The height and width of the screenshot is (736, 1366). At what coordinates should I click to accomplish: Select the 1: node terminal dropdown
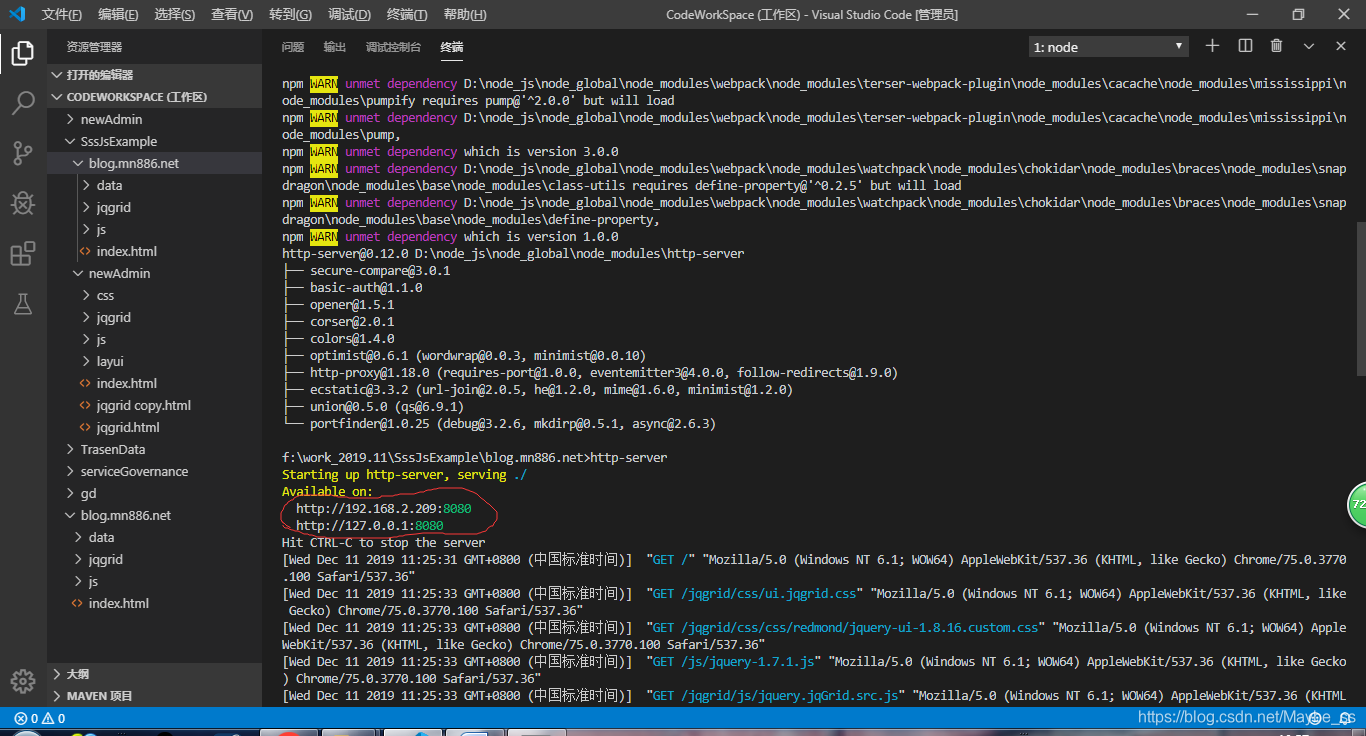point(1108,47)
